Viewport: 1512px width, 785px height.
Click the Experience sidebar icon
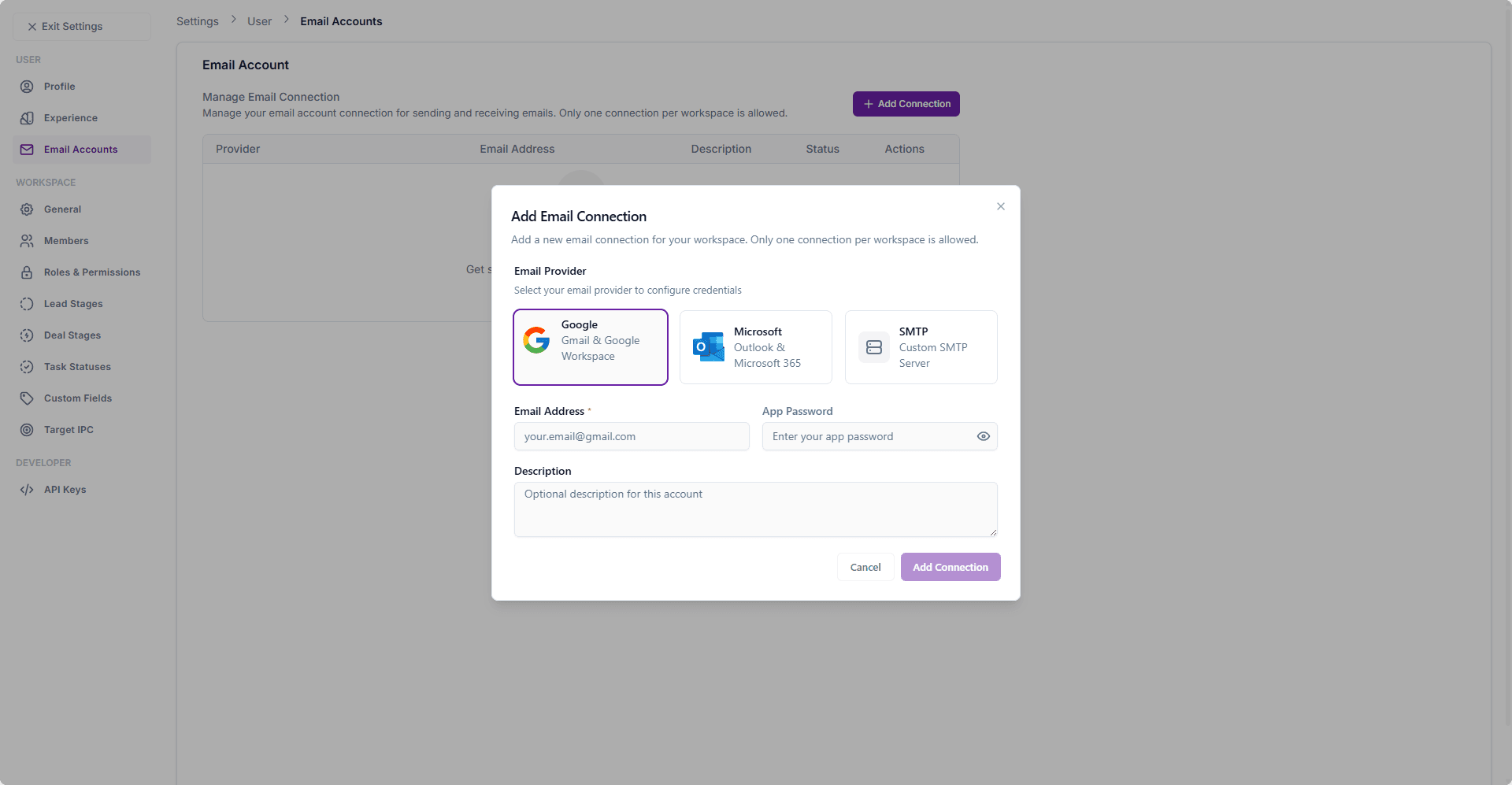pos(26,118)
